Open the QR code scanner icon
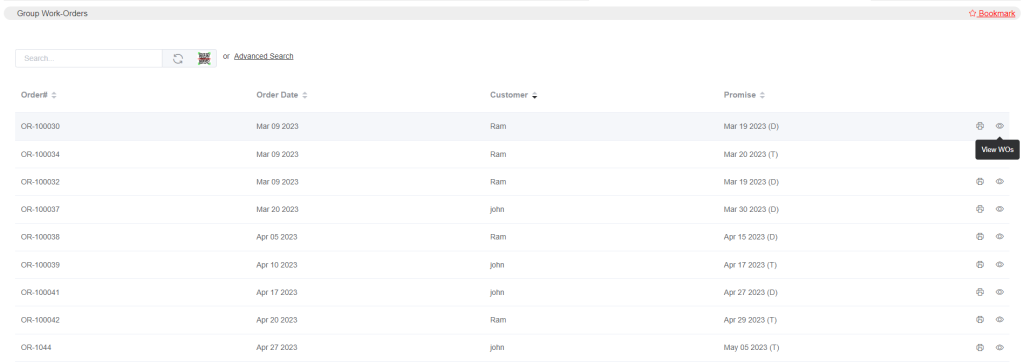The width and height of the screenshot is (1024, 364). (x=204, y=59)
